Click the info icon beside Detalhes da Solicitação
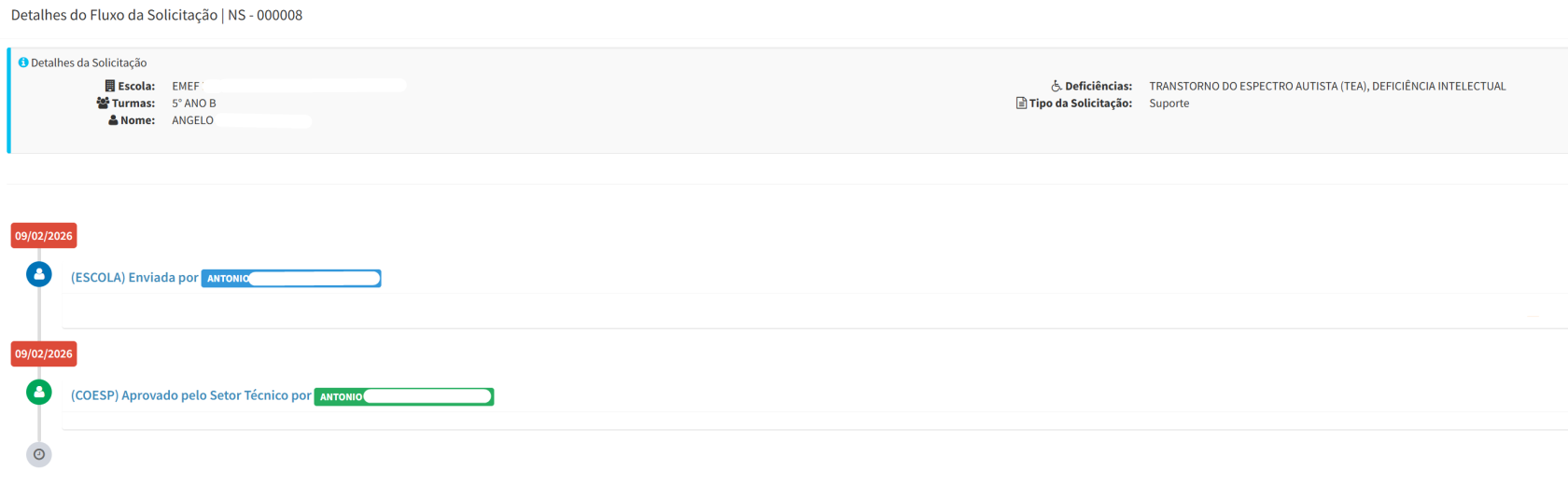Viewport: 1568px width, 484px height. point(23,62)
